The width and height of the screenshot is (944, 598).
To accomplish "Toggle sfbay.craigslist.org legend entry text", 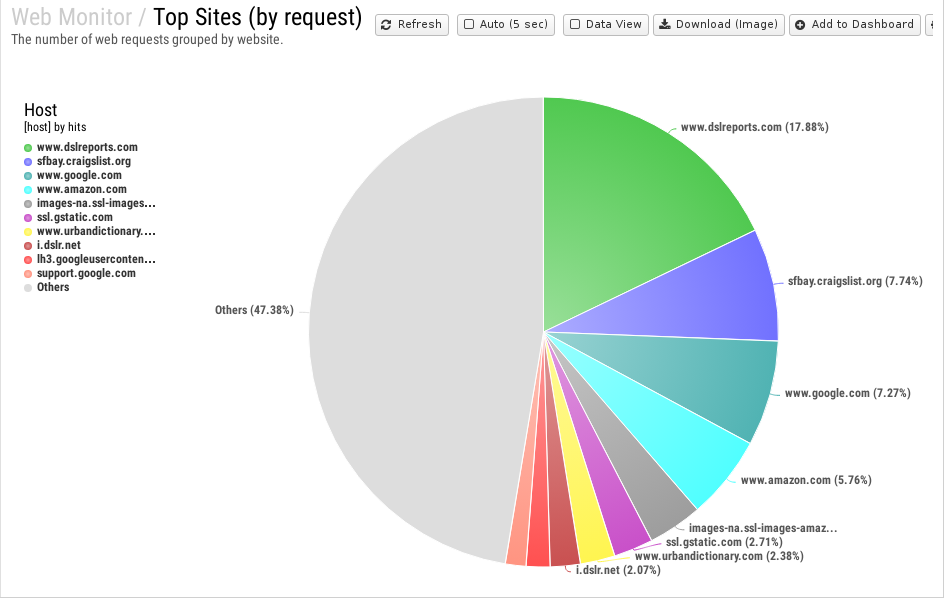I will click(x=84, y=161).
